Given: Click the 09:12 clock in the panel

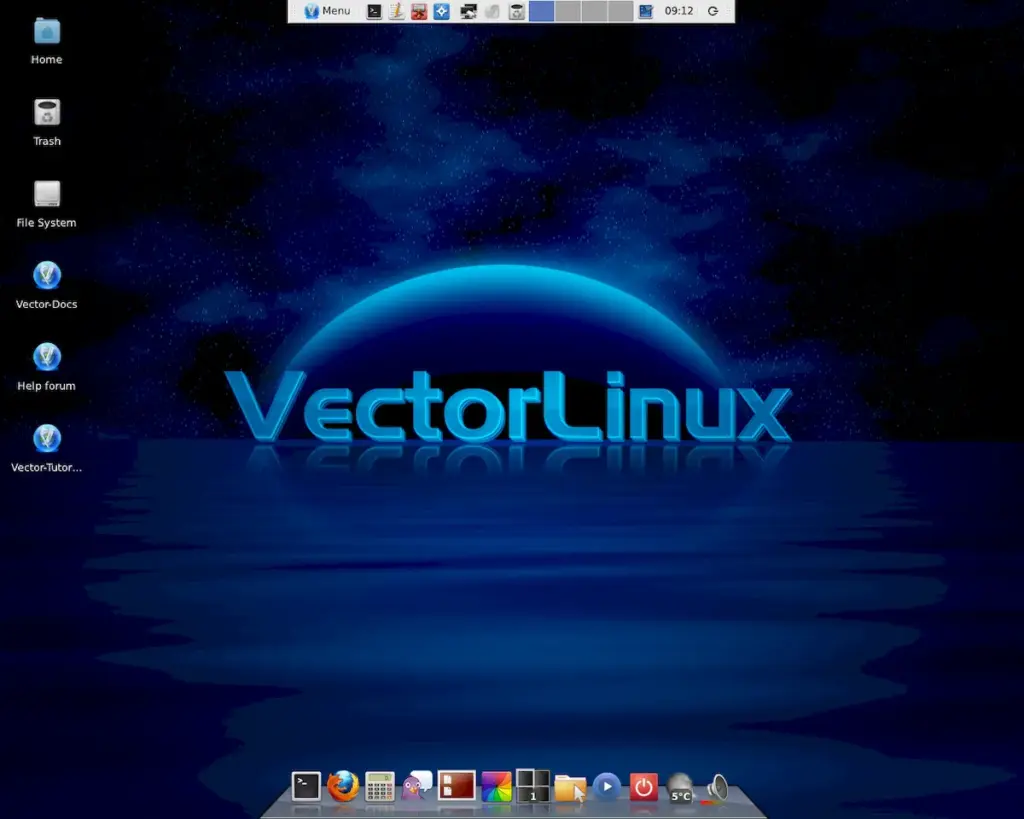Looking at the screenshot, I should pos(679,11).
